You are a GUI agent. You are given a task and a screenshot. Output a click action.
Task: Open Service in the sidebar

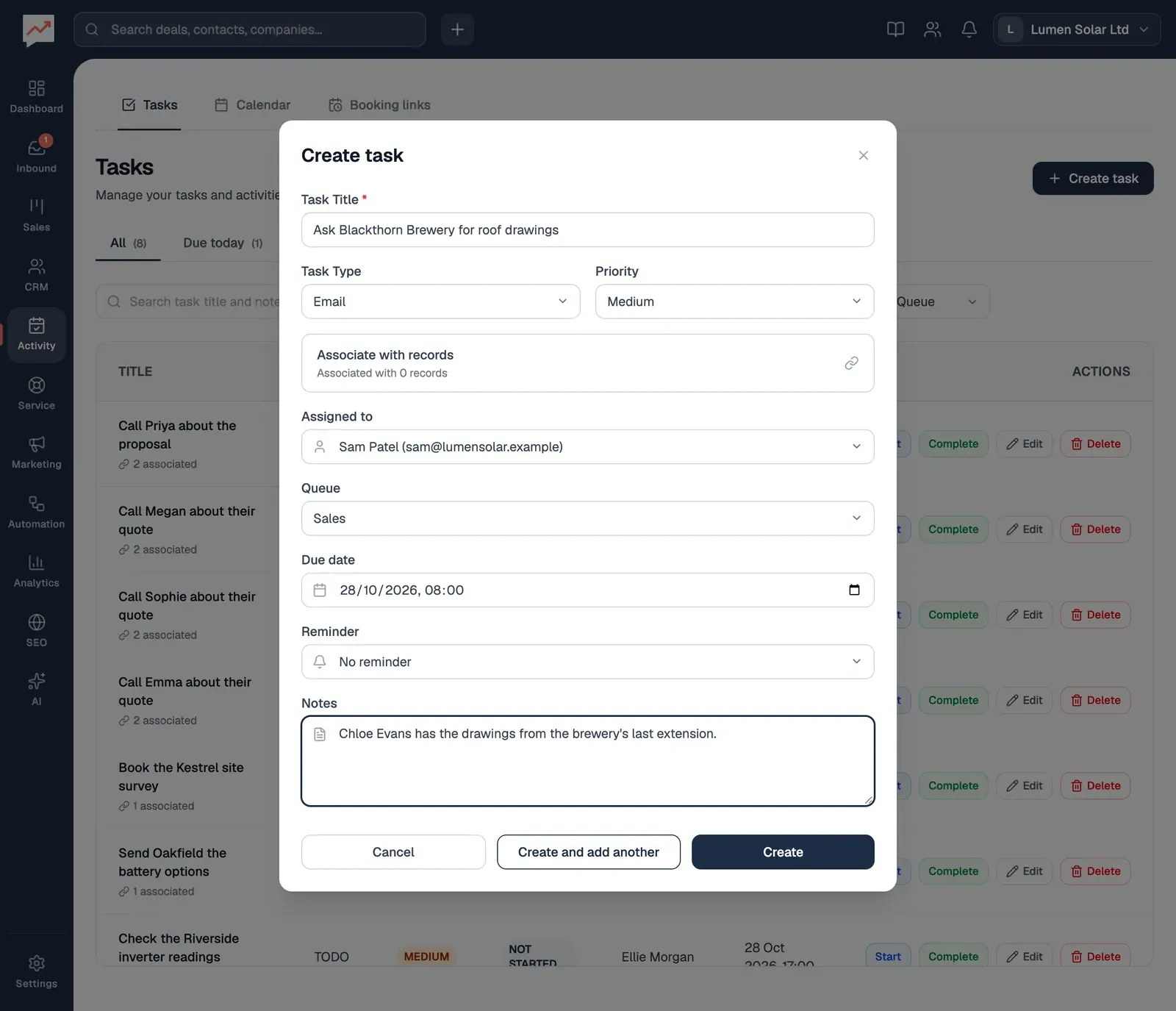pos(36,393)
